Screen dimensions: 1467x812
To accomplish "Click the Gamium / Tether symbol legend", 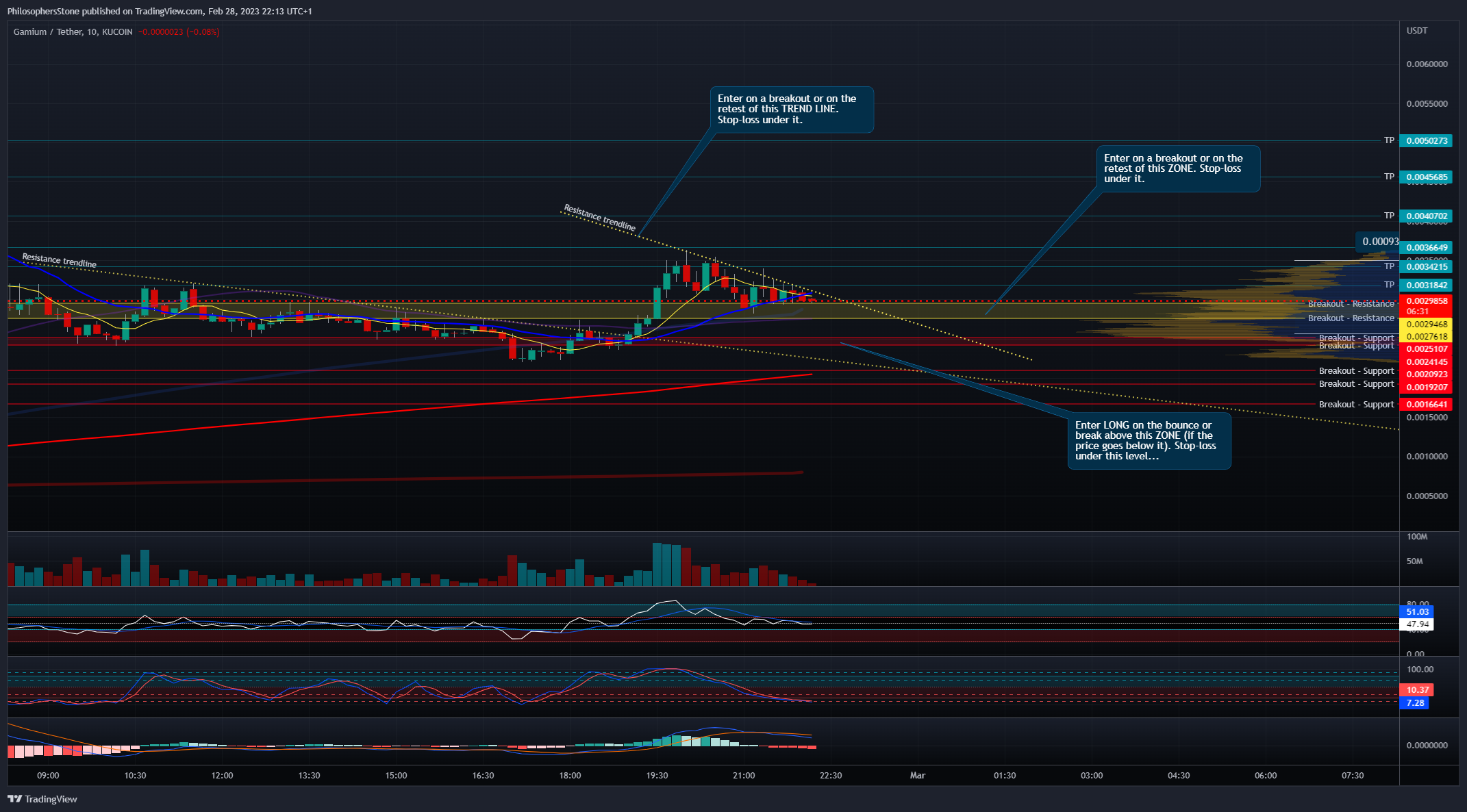I will click(x=73, y=32).
